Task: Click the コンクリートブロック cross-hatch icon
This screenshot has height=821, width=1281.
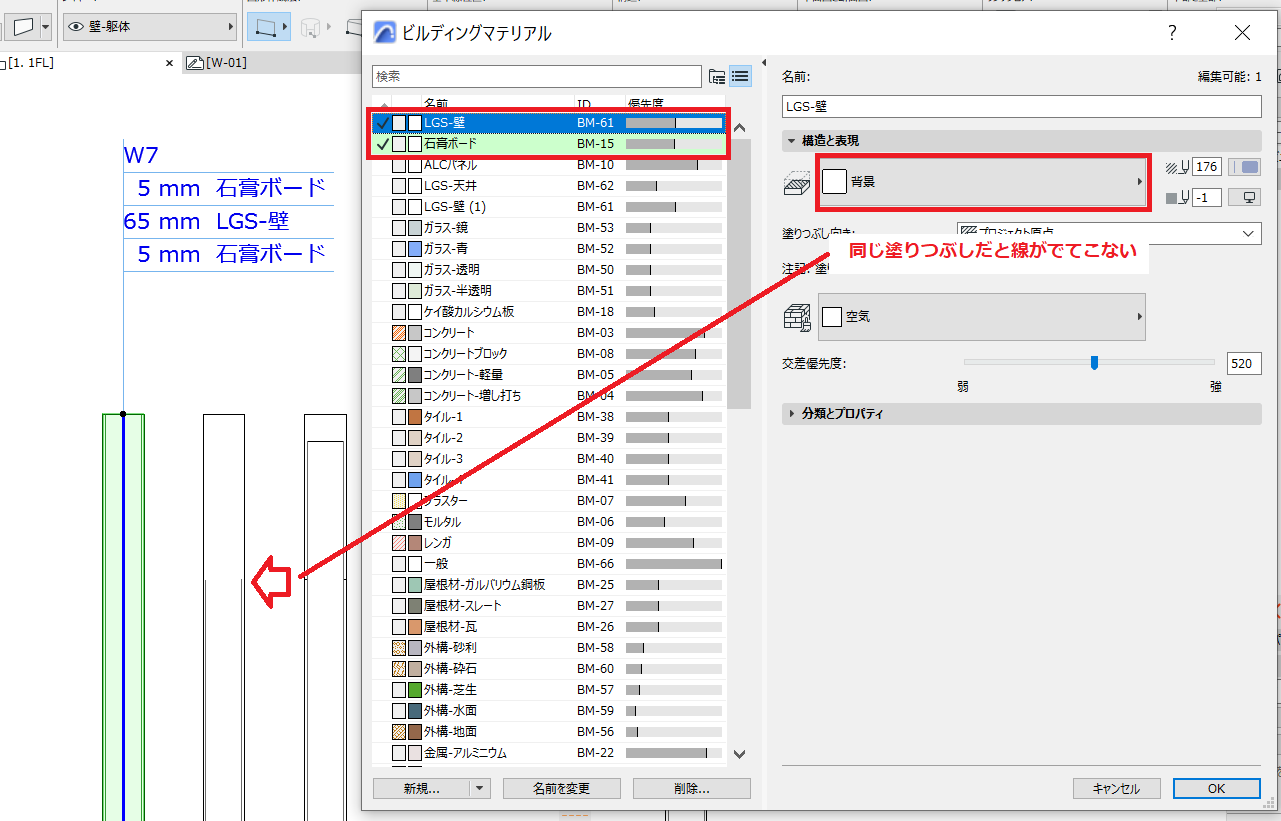Action: tap(399, 354)
